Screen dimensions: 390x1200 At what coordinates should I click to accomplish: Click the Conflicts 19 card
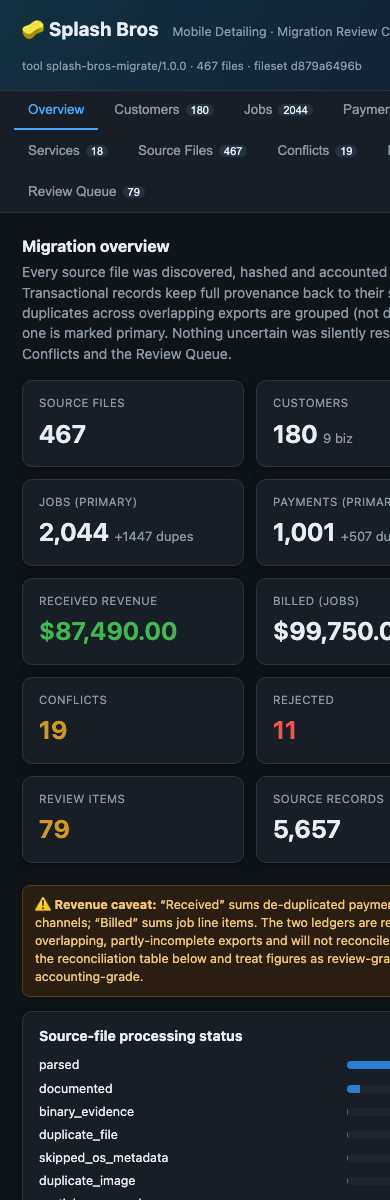[x=133, y=720]
